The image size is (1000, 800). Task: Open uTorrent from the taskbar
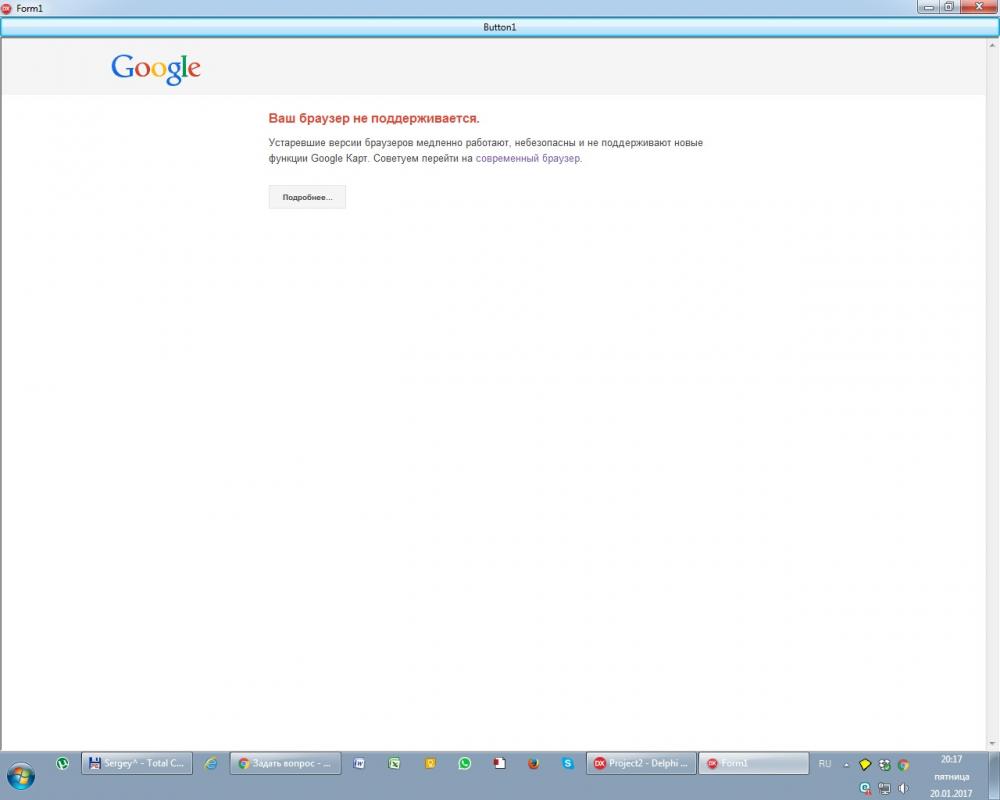tap(62, 763)
